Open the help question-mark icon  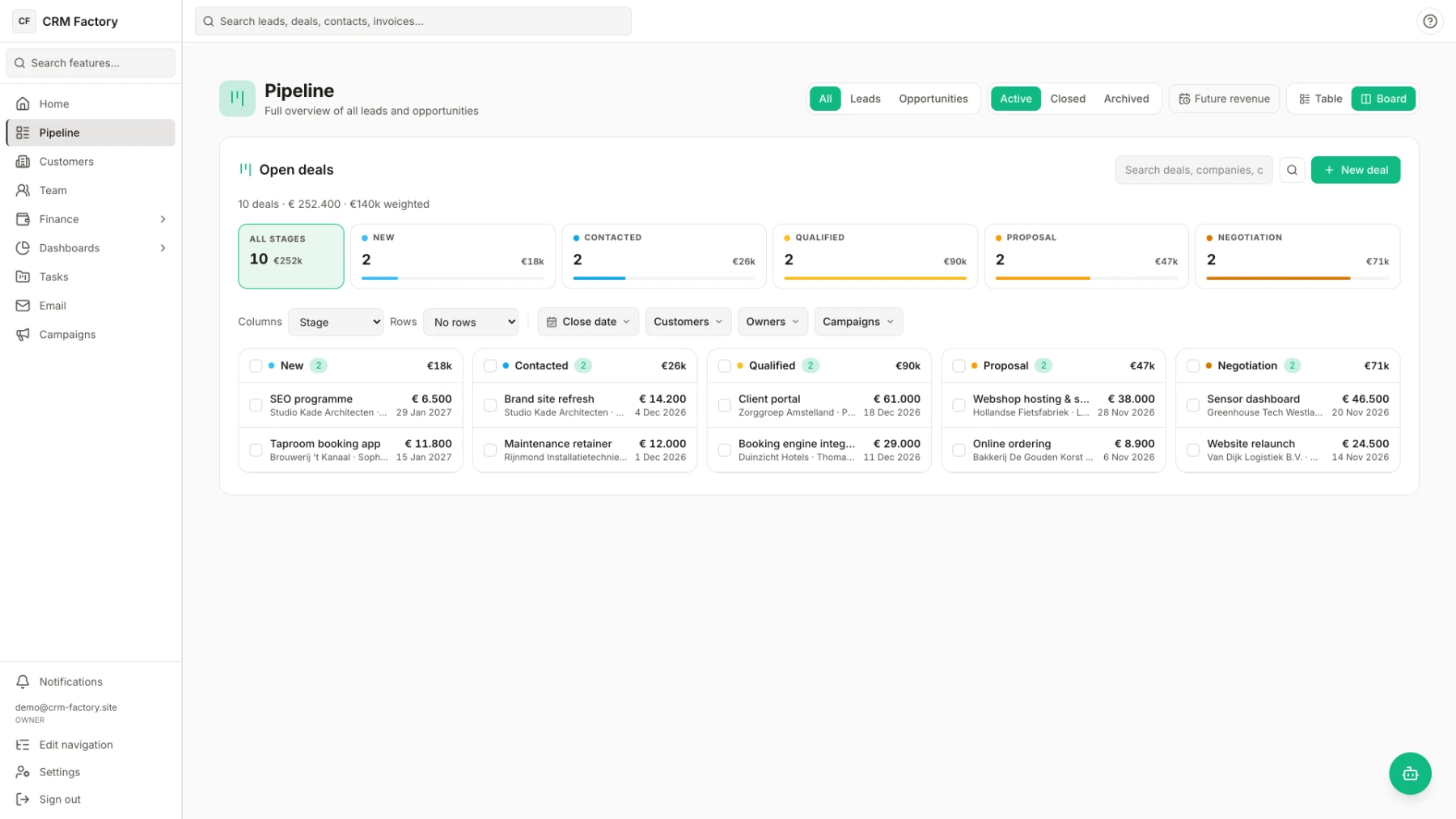(1429, 21)
